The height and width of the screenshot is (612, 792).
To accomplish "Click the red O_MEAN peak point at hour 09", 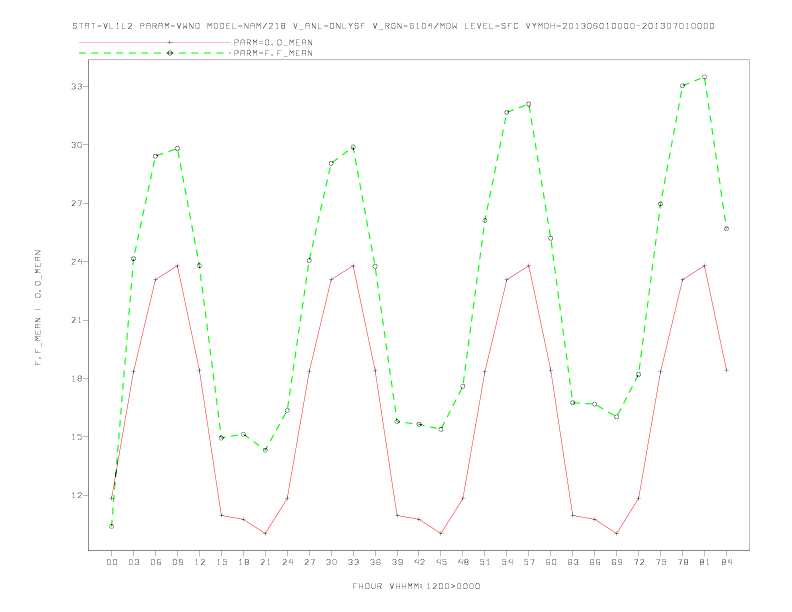I will tap(177, 266).
